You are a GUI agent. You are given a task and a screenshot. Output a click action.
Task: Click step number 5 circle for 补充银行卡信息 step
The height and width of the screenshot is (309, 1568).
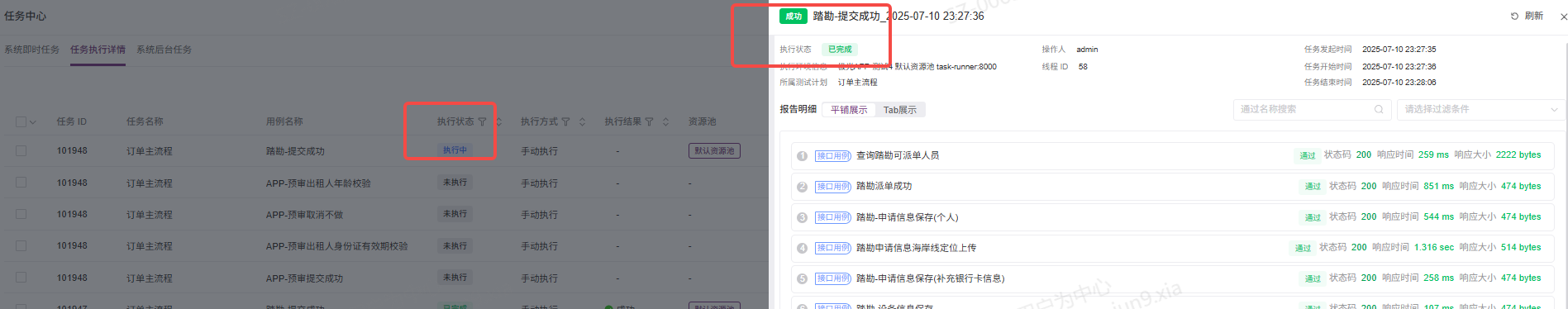click(802, 278)
